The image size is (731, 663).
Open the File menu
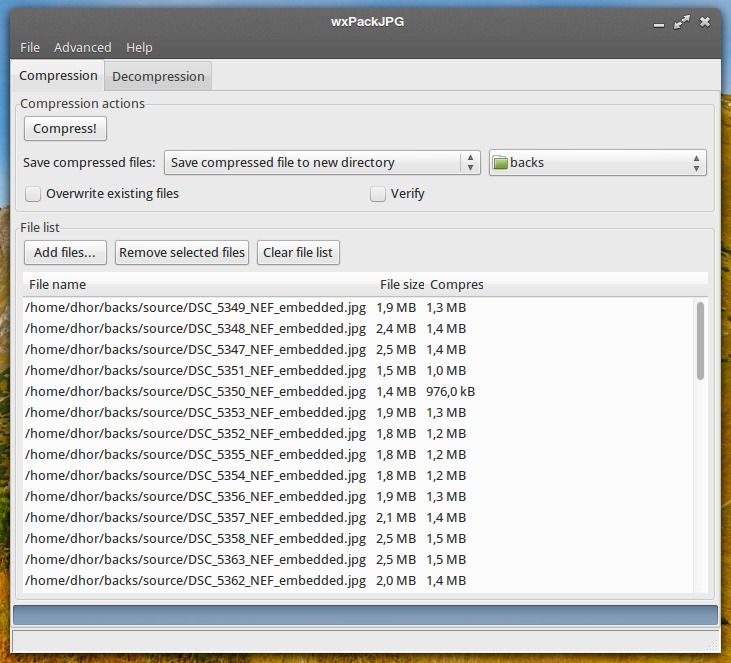coord(30,48)
